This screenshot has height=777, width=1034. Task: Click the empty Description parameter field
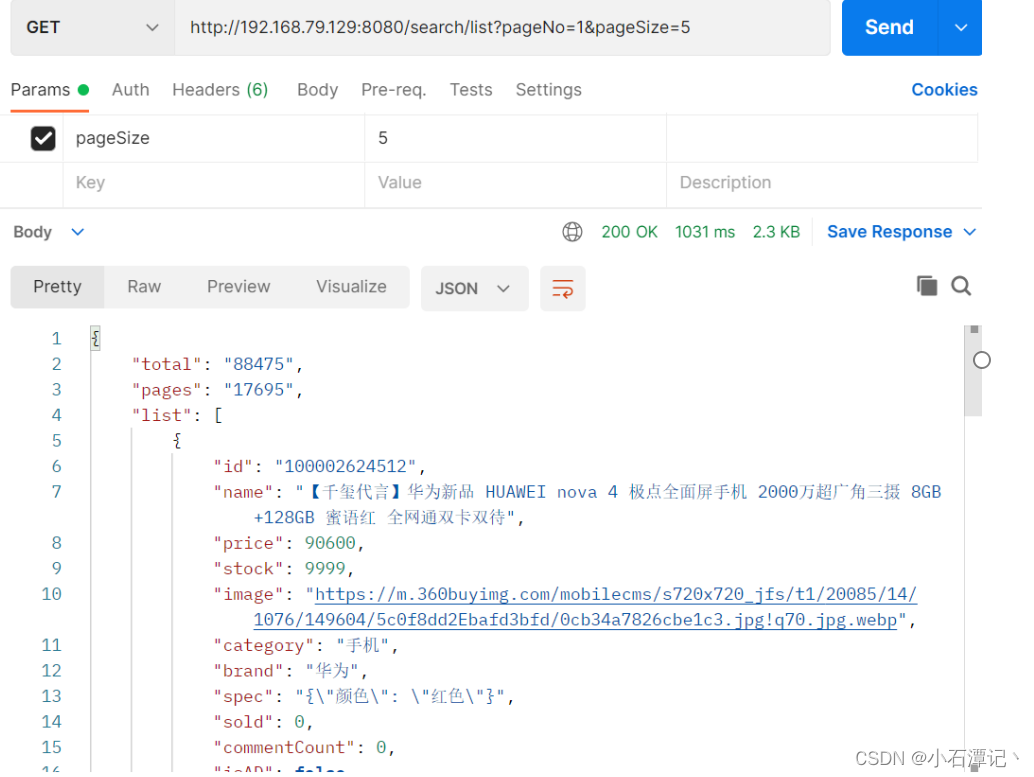pos(822,183)
